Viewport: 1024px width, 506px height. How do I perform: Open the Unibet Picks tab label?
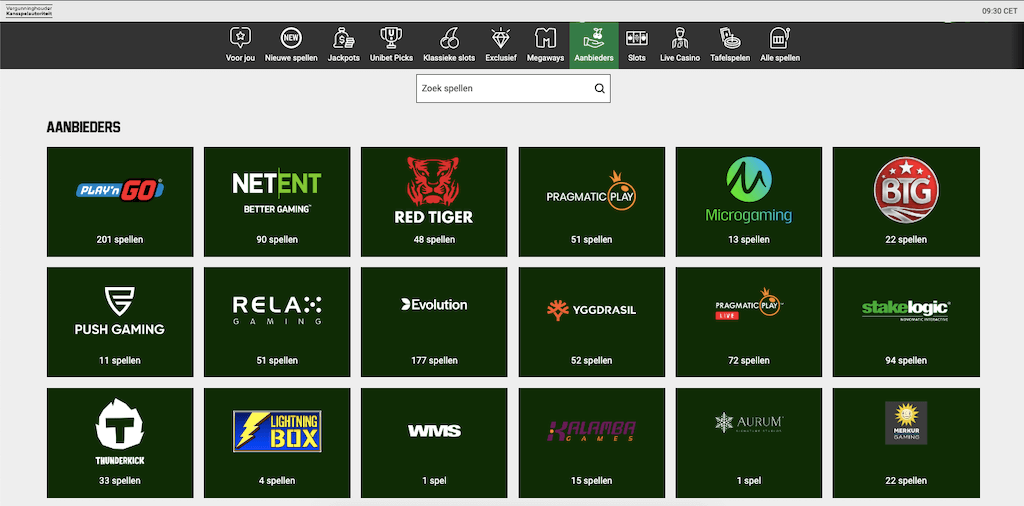(391, 58)
